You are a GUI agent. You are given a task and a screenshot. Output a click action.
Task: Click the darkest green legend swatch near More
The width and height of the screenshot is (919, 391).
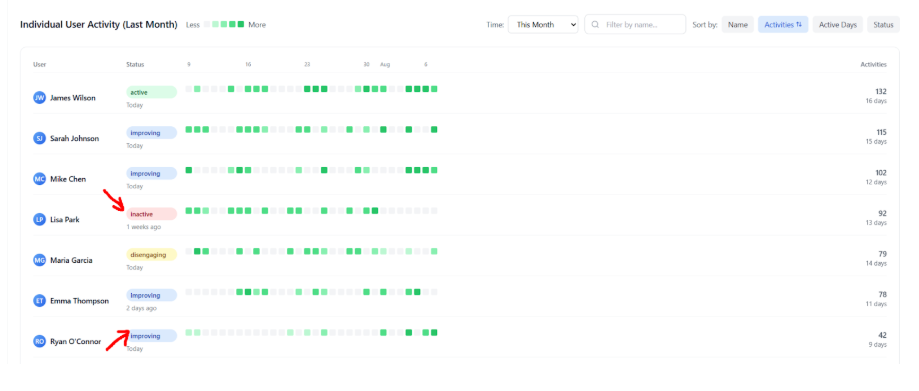(240, 25)
